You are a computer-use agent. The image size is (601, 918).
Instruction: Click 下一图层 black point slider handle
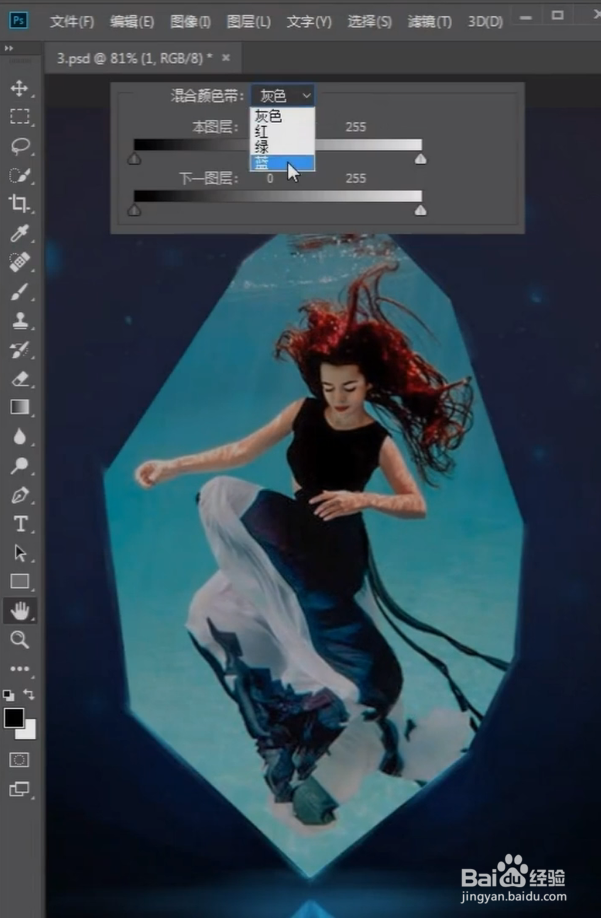[x=135, y=210]
